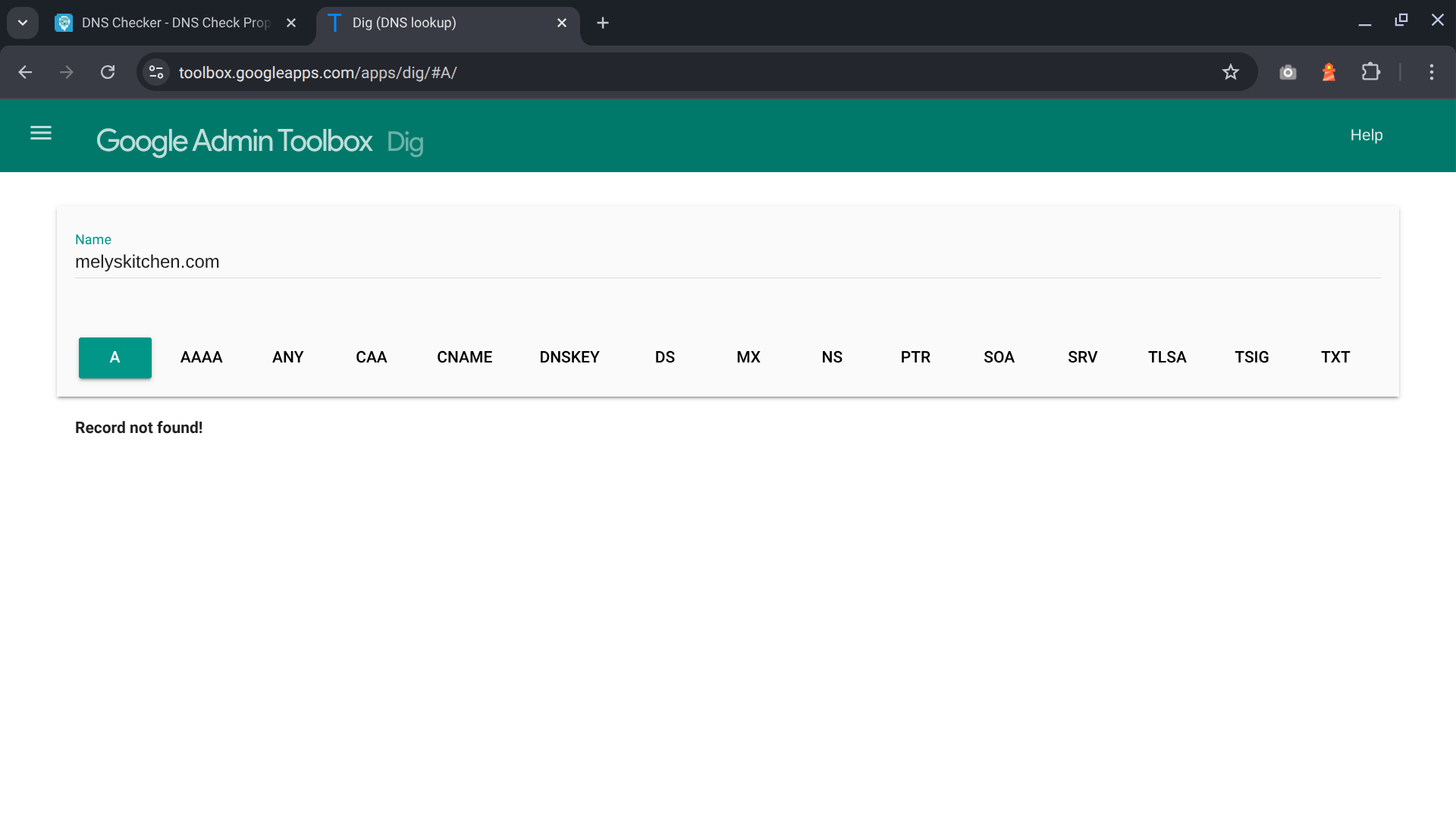Viewport: 1456px width, 819px height.
Task: Click the Name input field
Action: 726,262
